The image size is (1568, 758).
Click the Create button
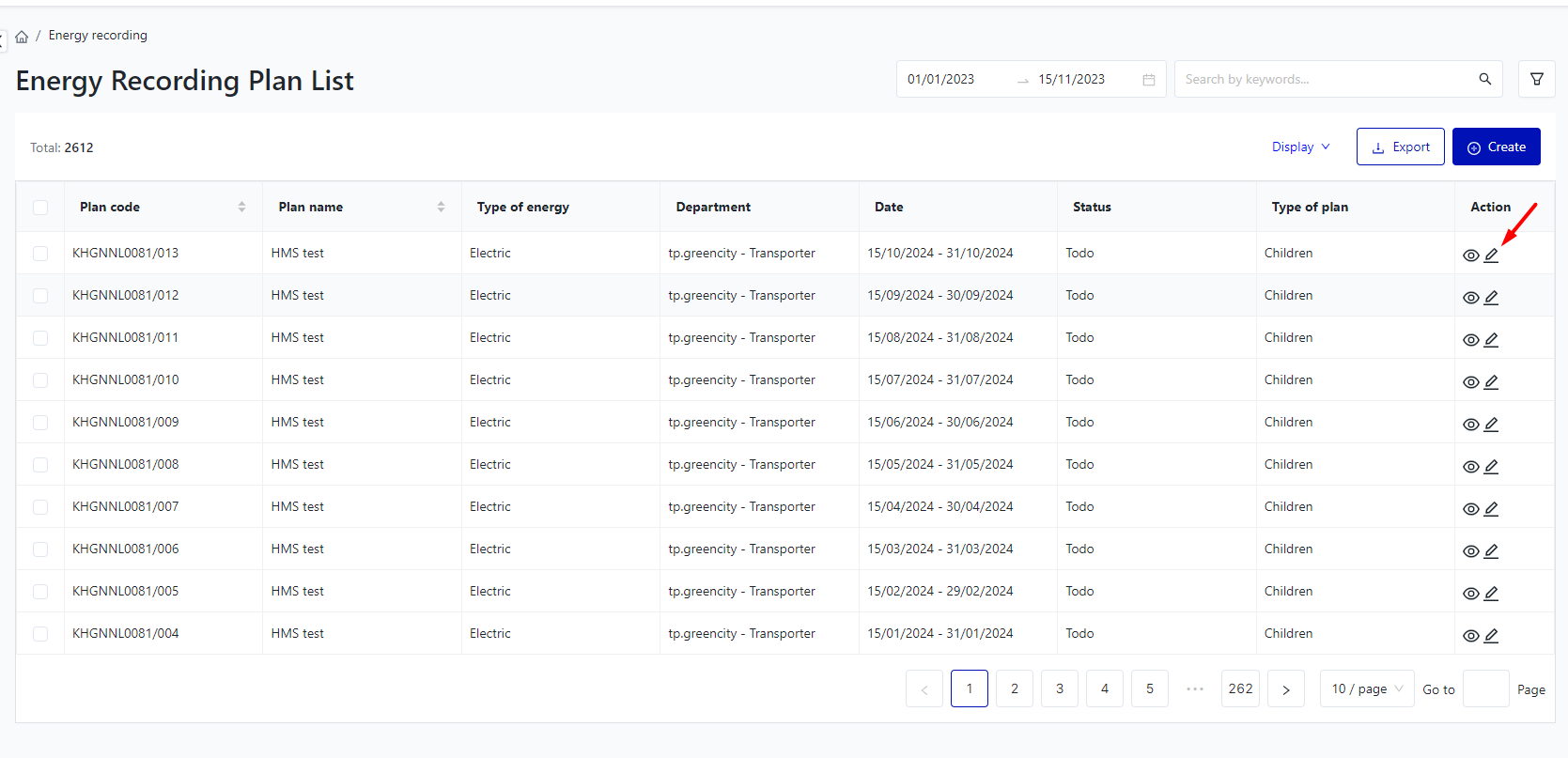(1496, 147)
